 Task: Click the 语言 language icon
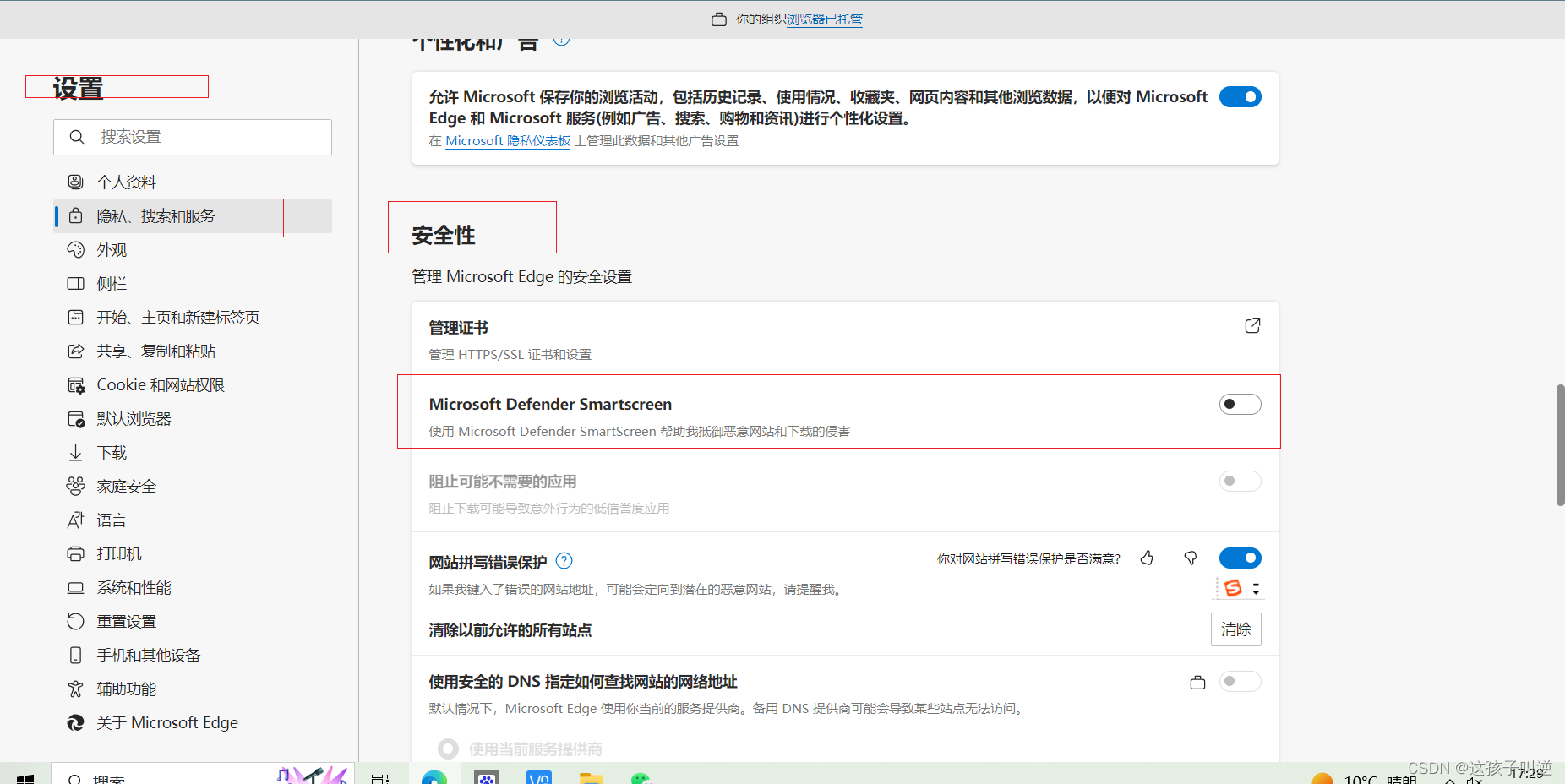pos(75,520)
